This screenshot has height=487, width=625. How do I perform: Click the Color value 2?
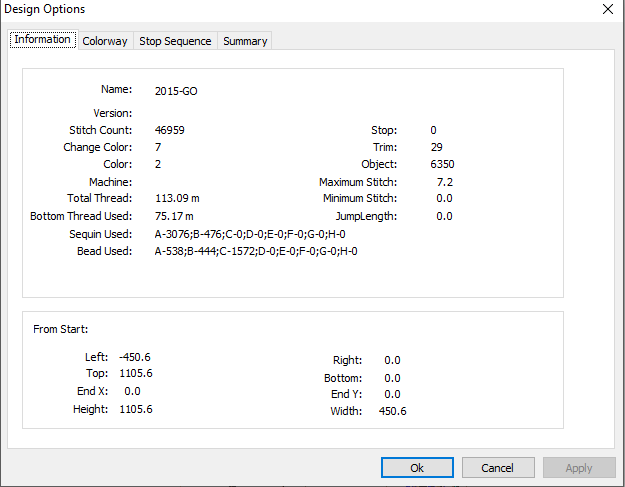pos(158,164)
